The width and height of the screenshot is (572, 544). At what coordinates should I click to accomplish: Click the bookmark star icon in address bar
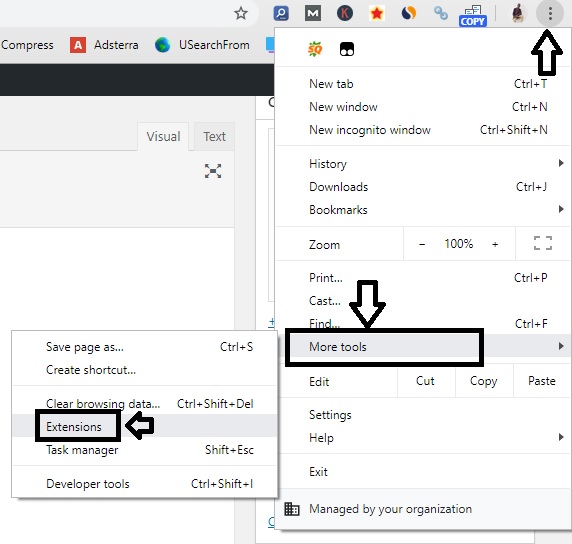pos(240,14)
